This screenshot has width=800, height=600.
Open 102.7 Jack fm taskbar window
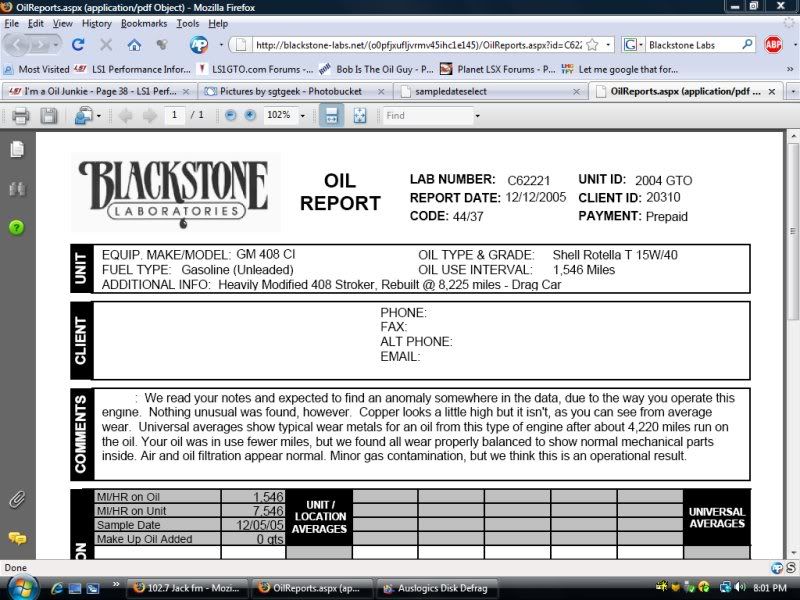[187, 588]
